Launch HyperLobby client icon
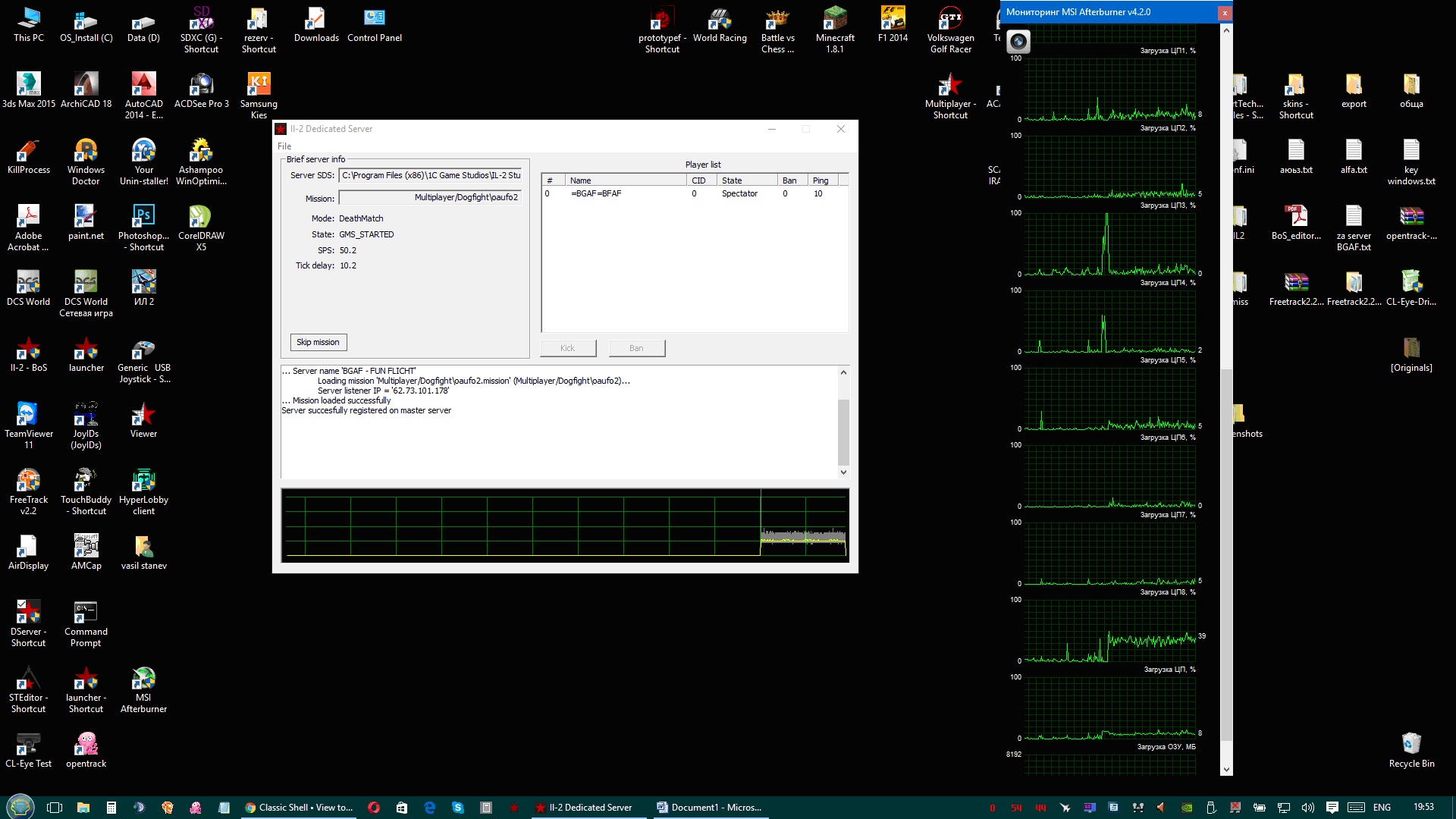Image resolution: width=1456 pixels, height=819 pixels. 143,491
